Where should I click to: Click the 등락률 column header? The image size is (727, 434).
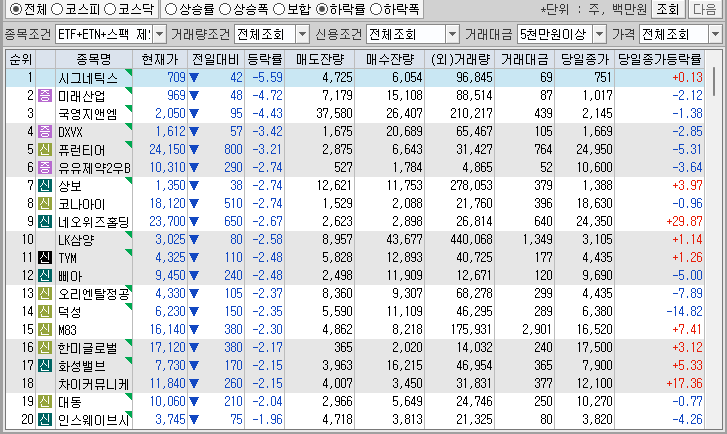click(264, 59)
